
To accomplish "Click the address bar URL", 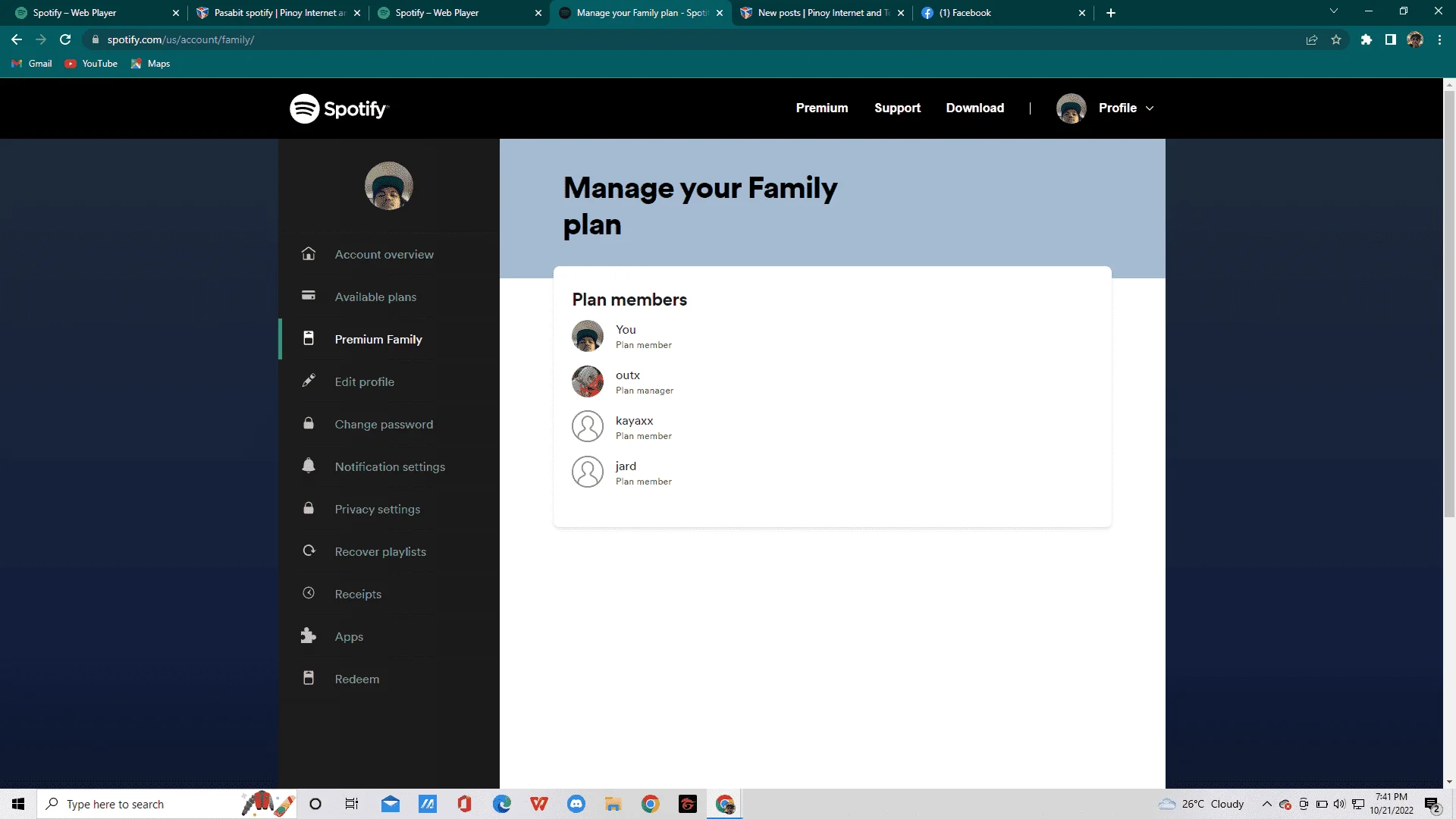I will [x=180, y=39].
